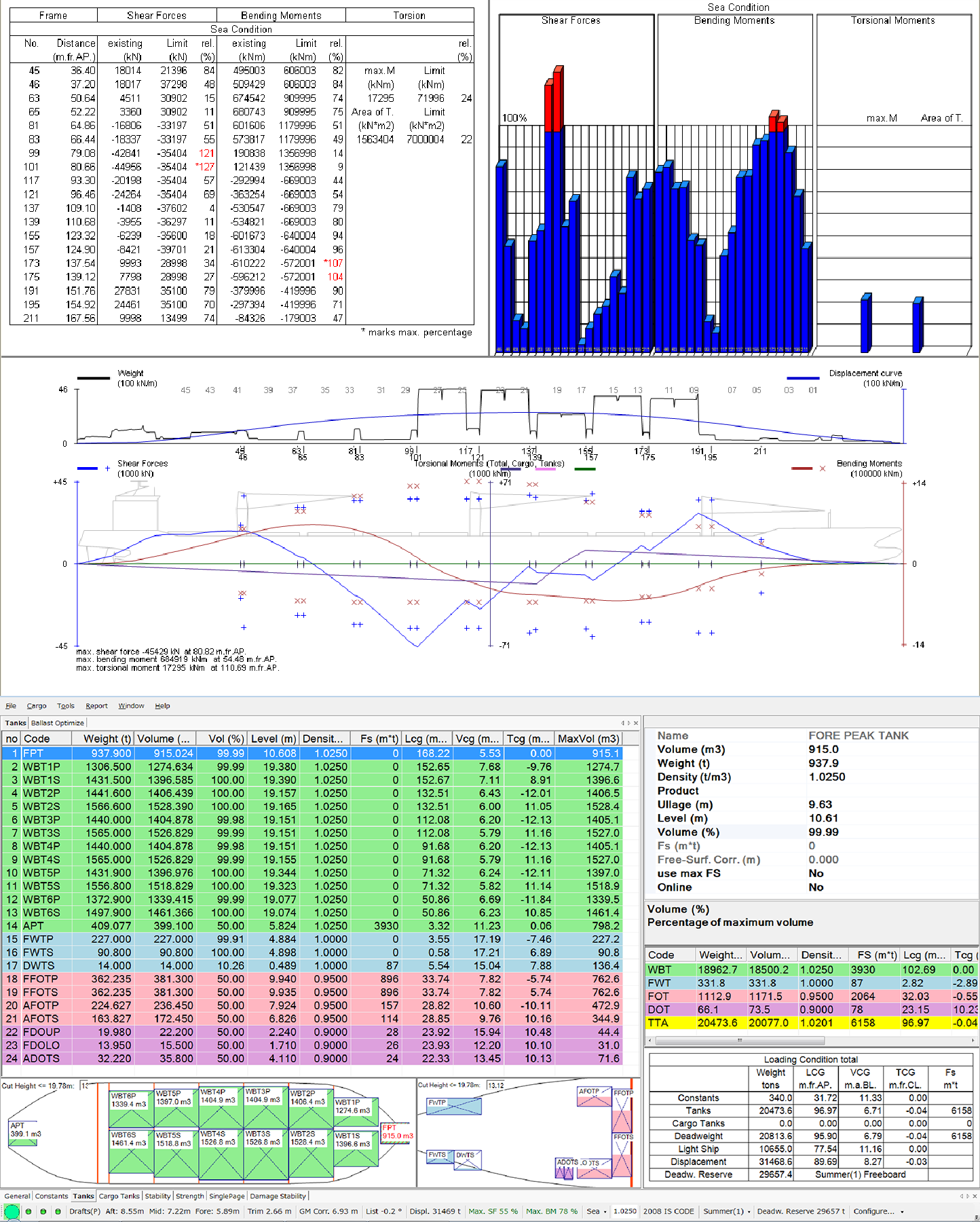
Task: Open the Cargo menu
Action: (x=37, y=706)
